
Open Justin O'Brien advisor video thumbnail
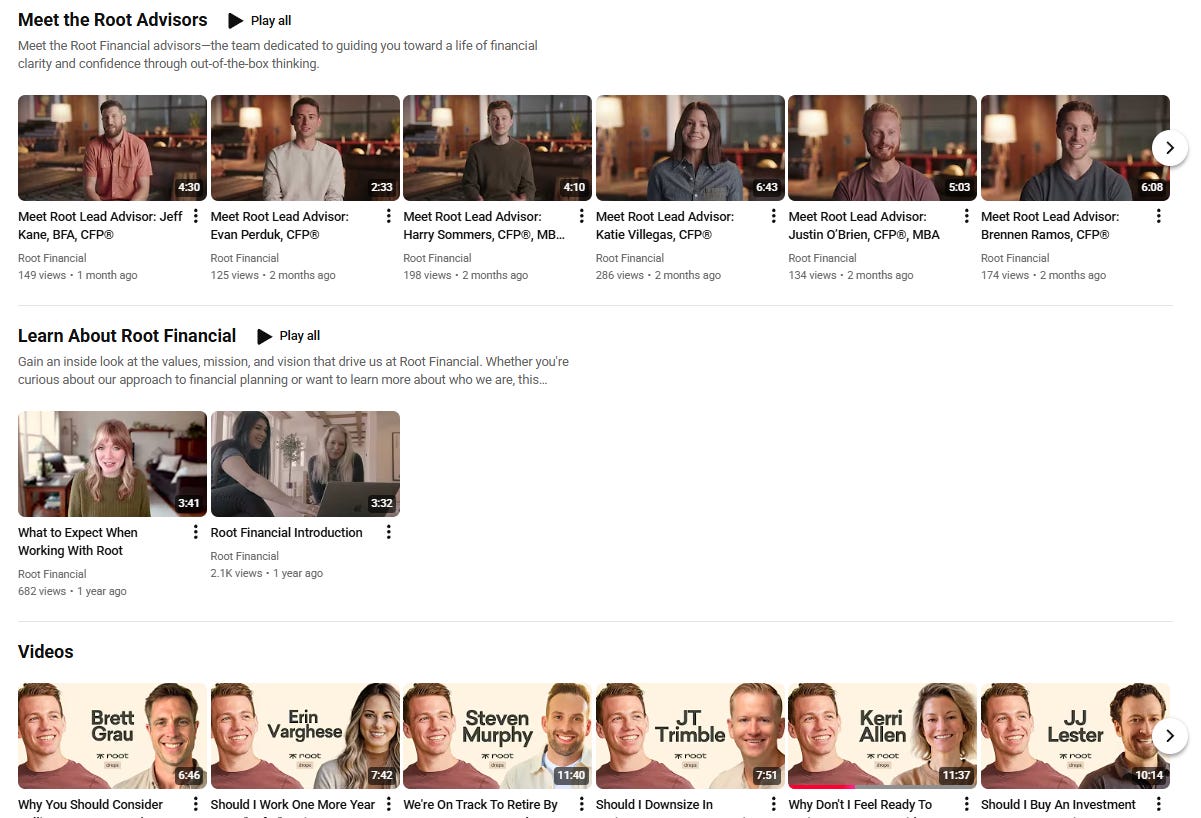click(882, 148)
